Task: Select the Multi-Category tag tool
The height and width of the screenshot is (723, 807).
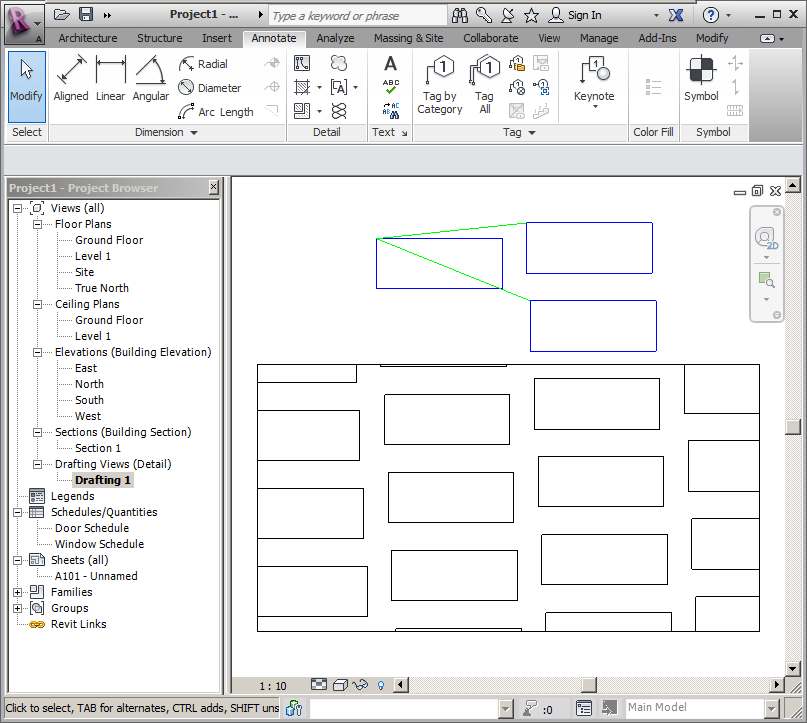Action: [517, 63]
